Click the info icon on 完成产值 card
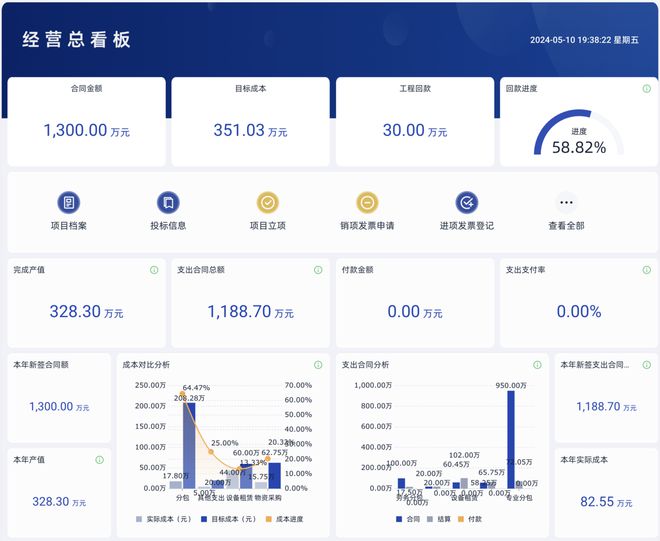Viewport: 660px width, 541px height. (154, 270)
